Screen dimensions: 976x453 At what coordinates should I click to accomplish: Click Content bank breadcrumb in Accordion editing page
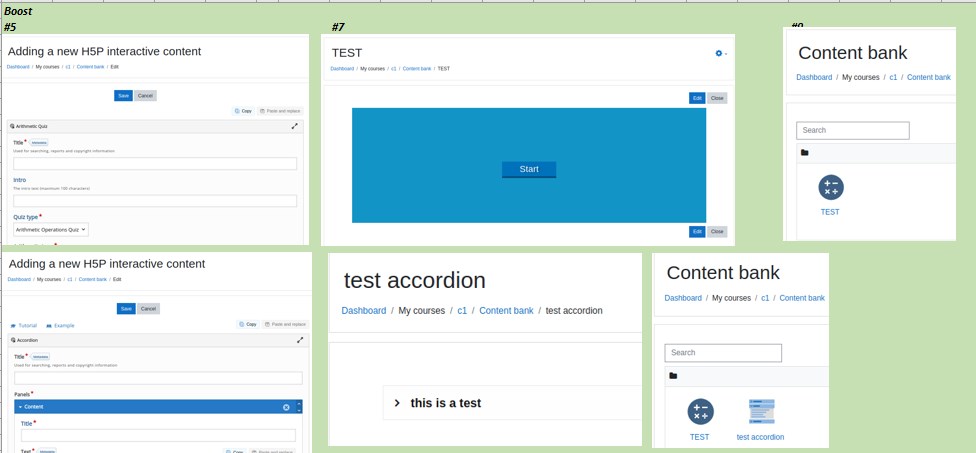click(x=93, y=279)
